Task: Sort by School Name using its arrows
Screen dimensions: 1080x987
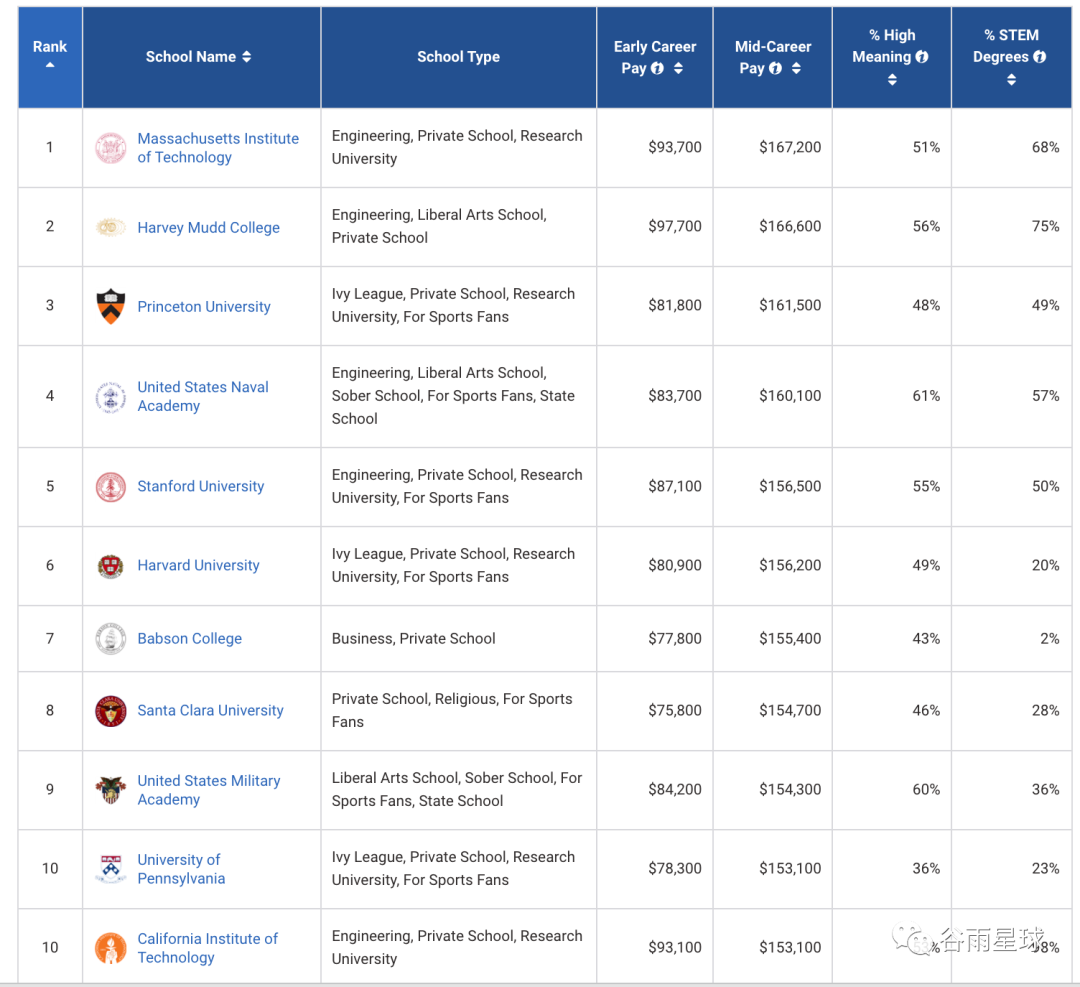Action: click(x=247, y=57)
